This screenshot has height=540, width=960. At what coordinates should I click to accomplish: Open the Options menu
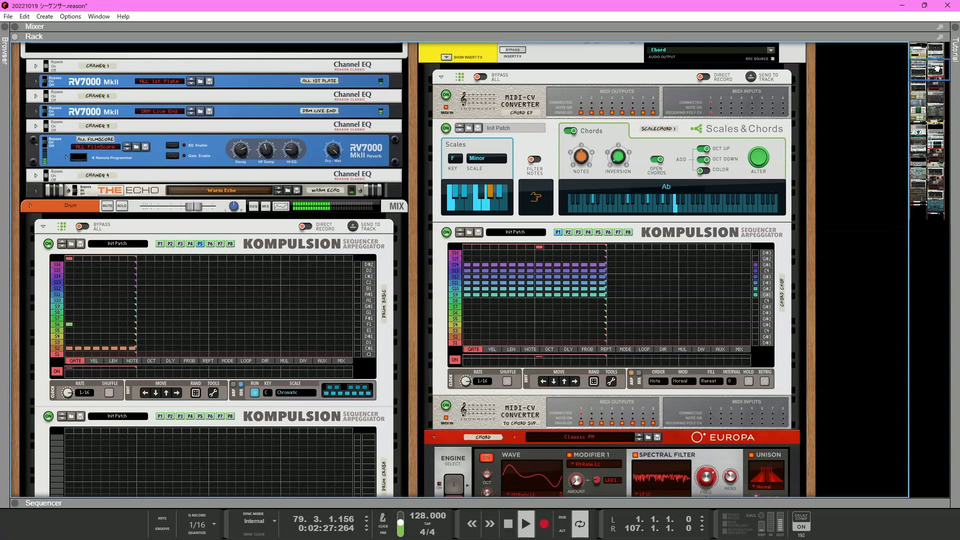[70, 17]
